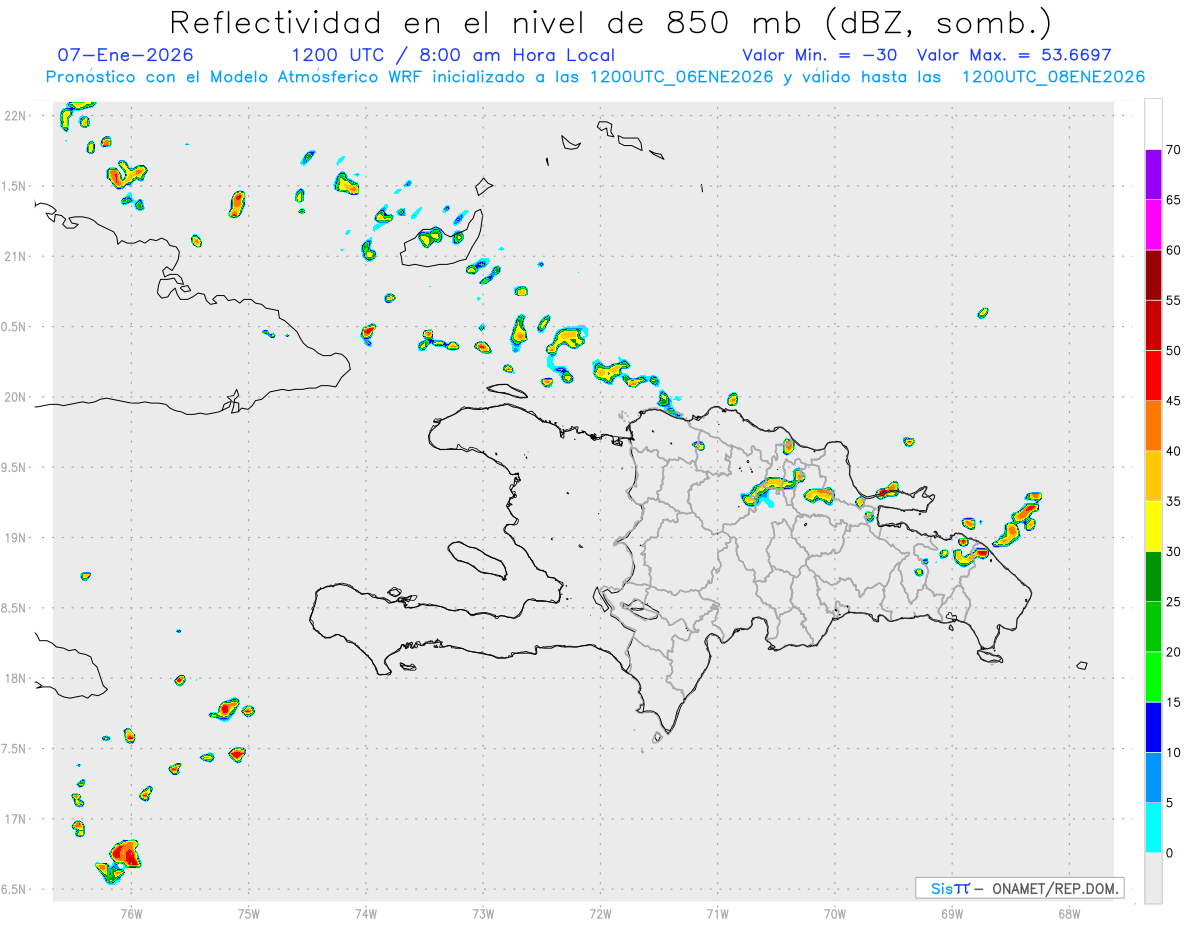Click the magenta 60–65 dBZ color swatch
Viewport: 1200px width, 927px height.
click(1153, 225)
